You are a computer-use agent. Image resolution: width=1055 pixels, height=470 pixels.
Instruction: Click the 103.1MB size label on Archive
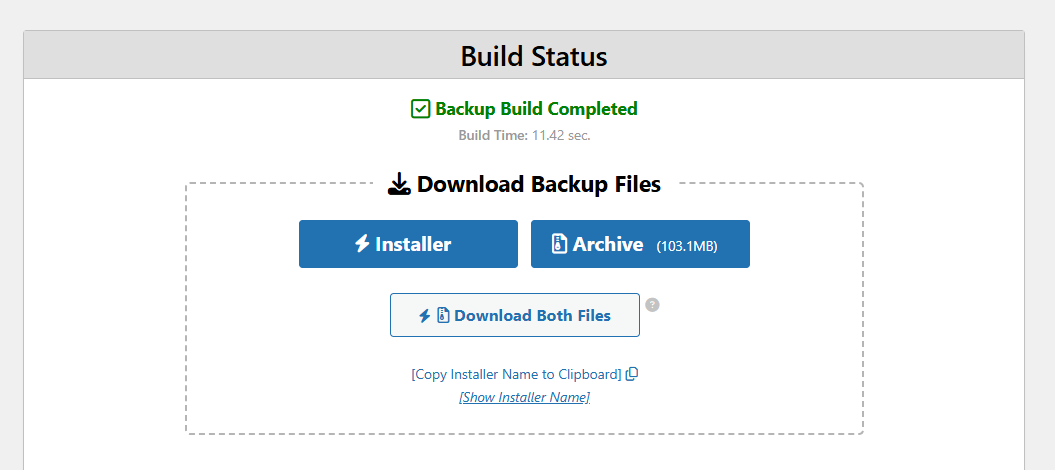click(x=687, y=246)
